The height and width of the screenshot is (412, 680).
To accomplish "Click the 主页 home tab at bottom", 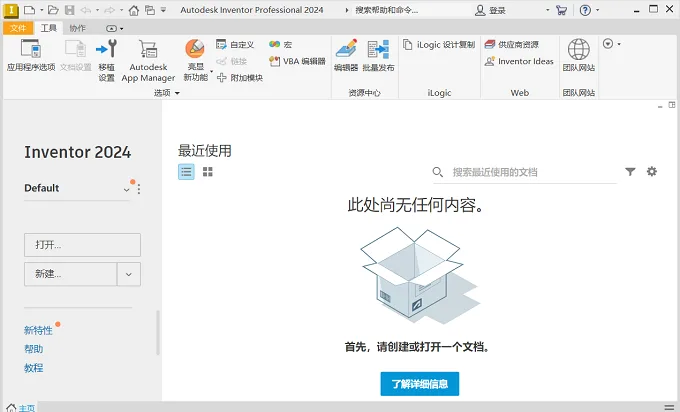I will (21, 408).
